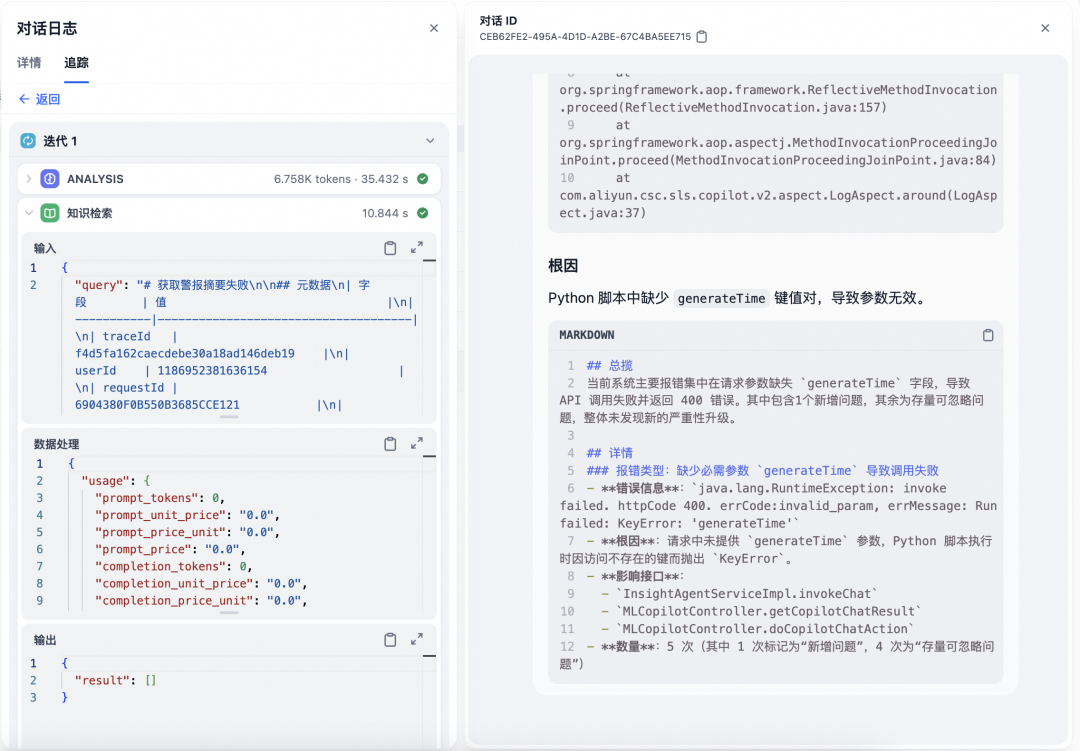This screenshot has height=751, width=1080.
Task: Click the ANALYSIS step icon
Action: pyautogui.click(x=50, y=179)
